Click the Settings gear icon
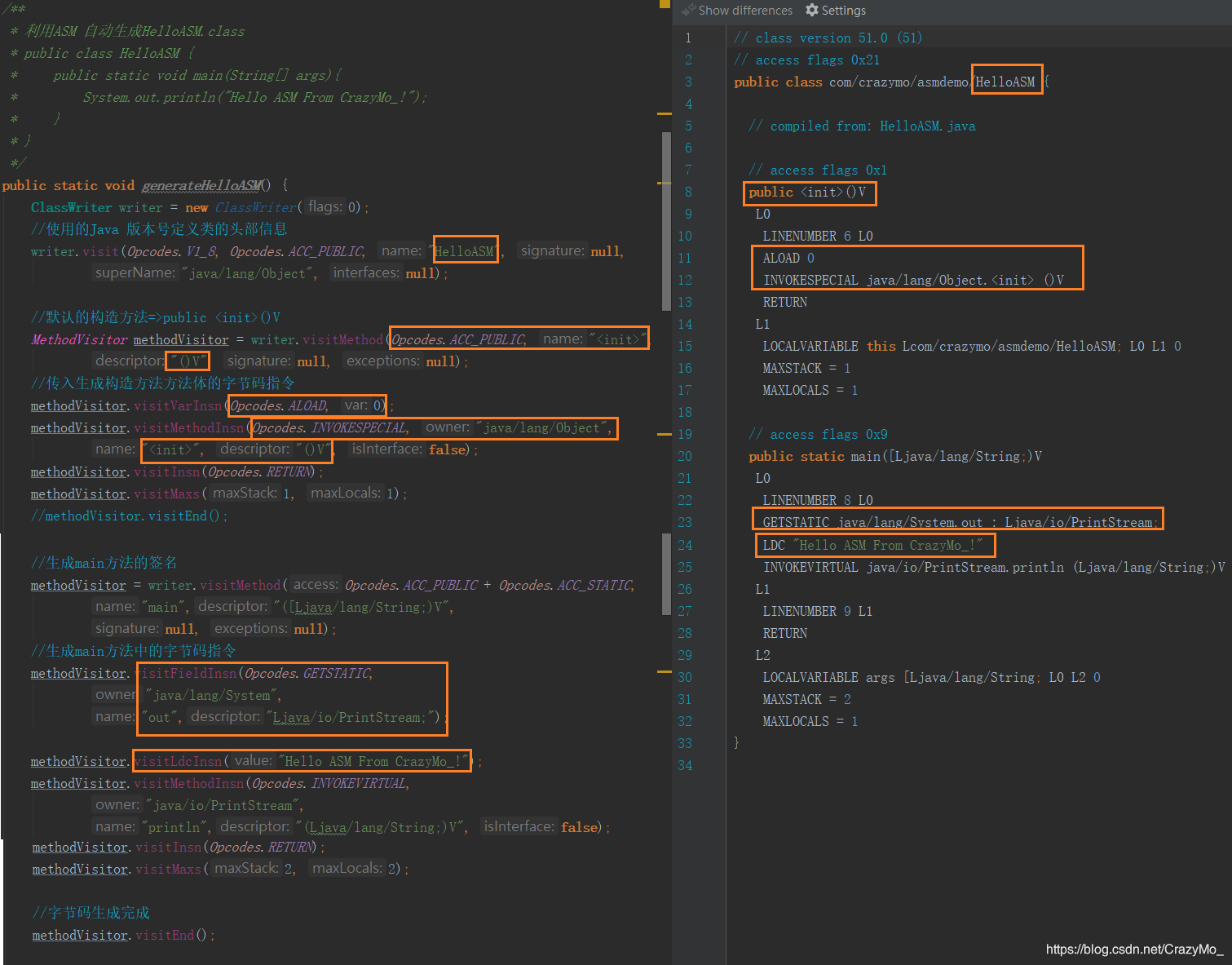Viewport: 1232px width, 965px height. pyautogui.click(x=811, y=11)
